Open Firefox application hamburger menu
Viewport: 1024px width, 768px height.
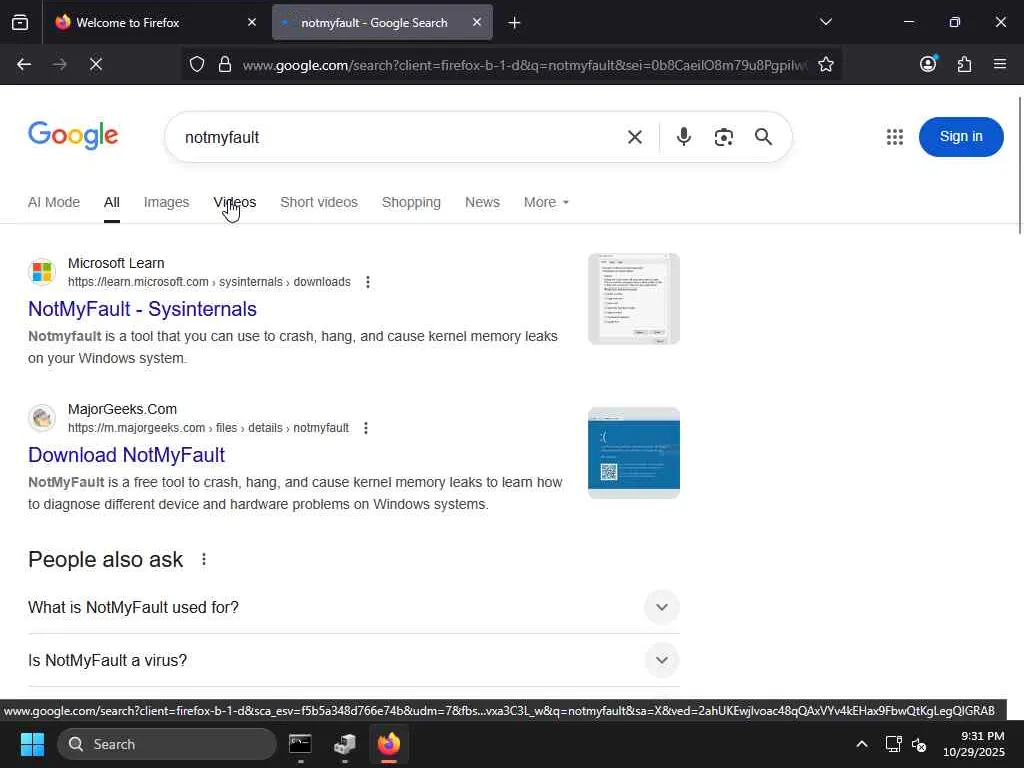coord(1000,64)
